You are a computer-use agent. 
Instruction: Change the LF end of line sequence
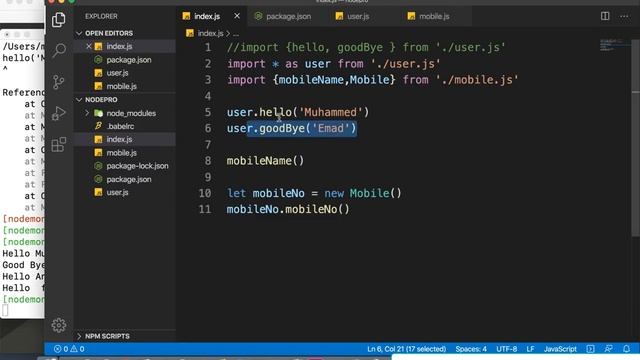530,349
